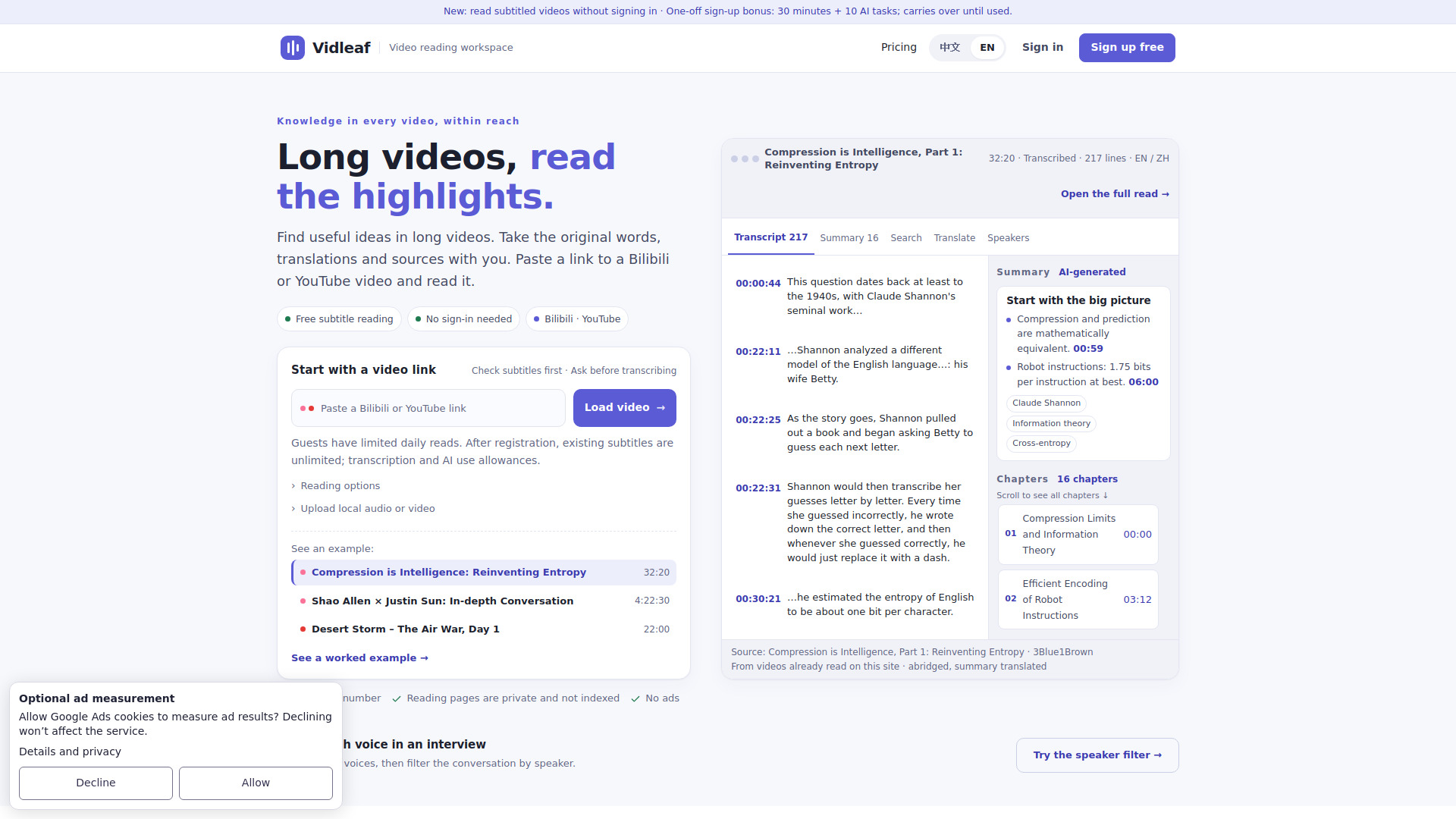Decline Google Ads cookies
The height and width of the screenshot is (819, 1456).
click(96, 783)
